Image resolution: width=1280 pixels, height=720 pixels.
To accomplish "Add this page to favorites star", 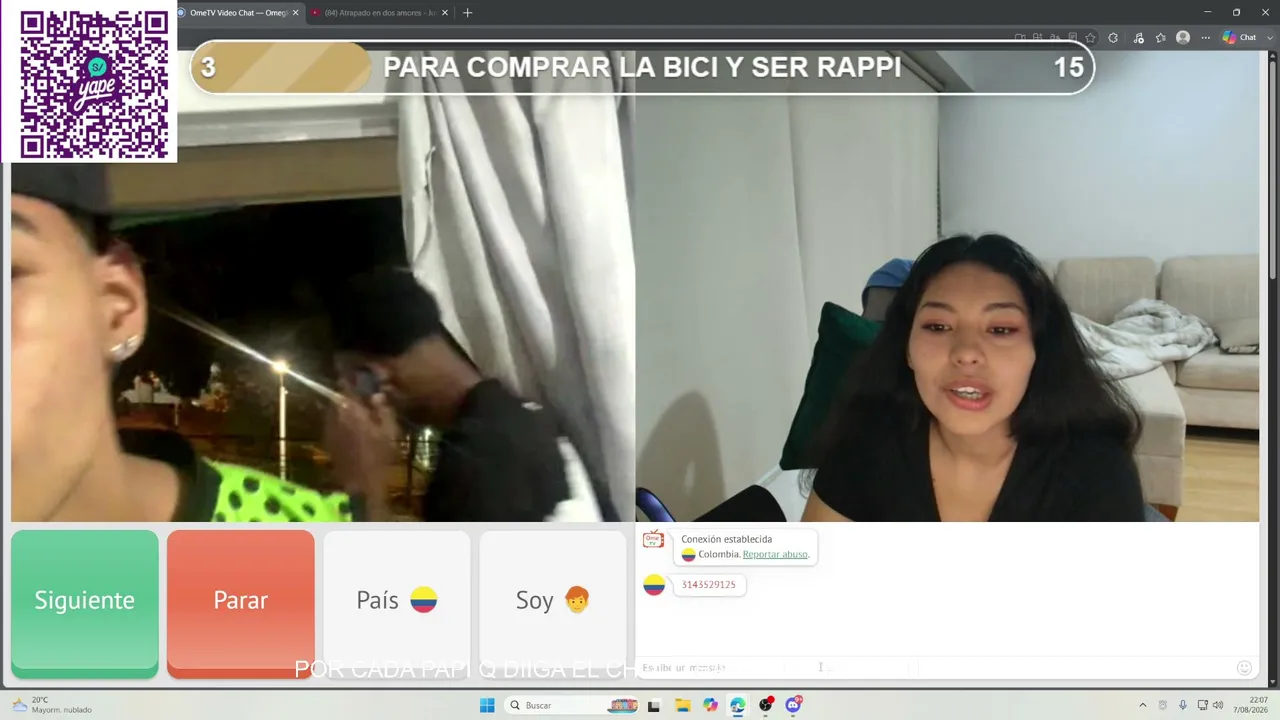I will pyautogui.click(x=1090, y=38).
